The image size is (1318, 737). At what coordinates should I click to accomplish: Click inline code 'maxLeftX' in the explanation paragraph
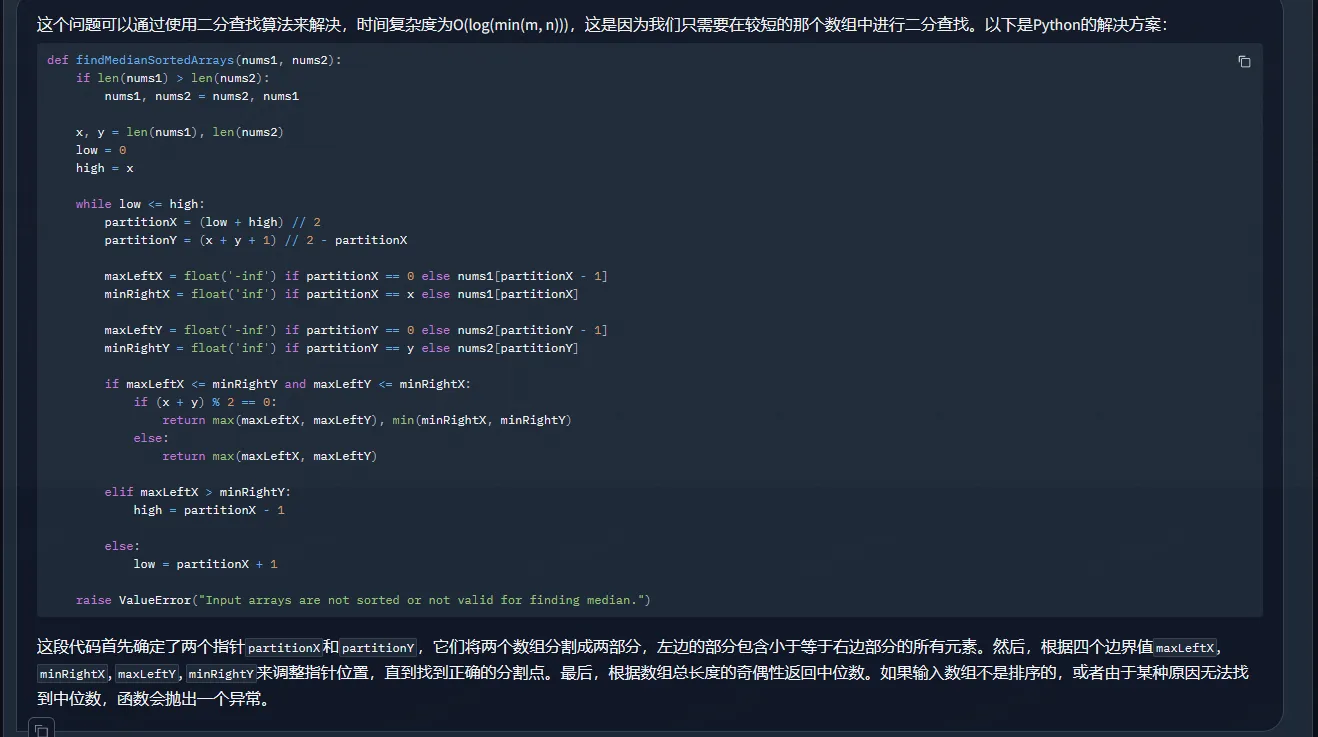click(x=1184, y=648)
